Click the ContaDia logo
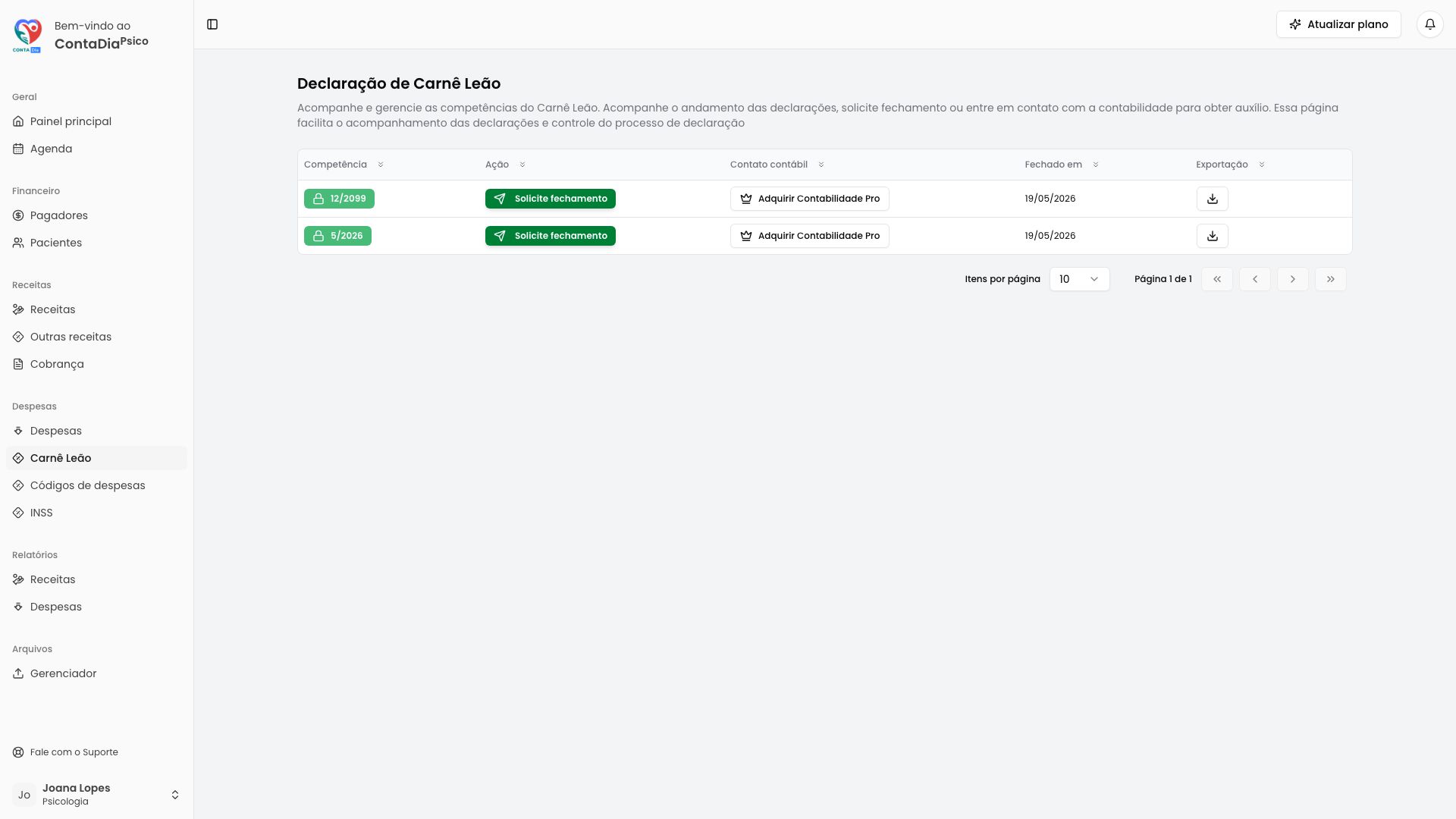The height and width of the screenshot is (819, 1456). [x=28, y=36]
